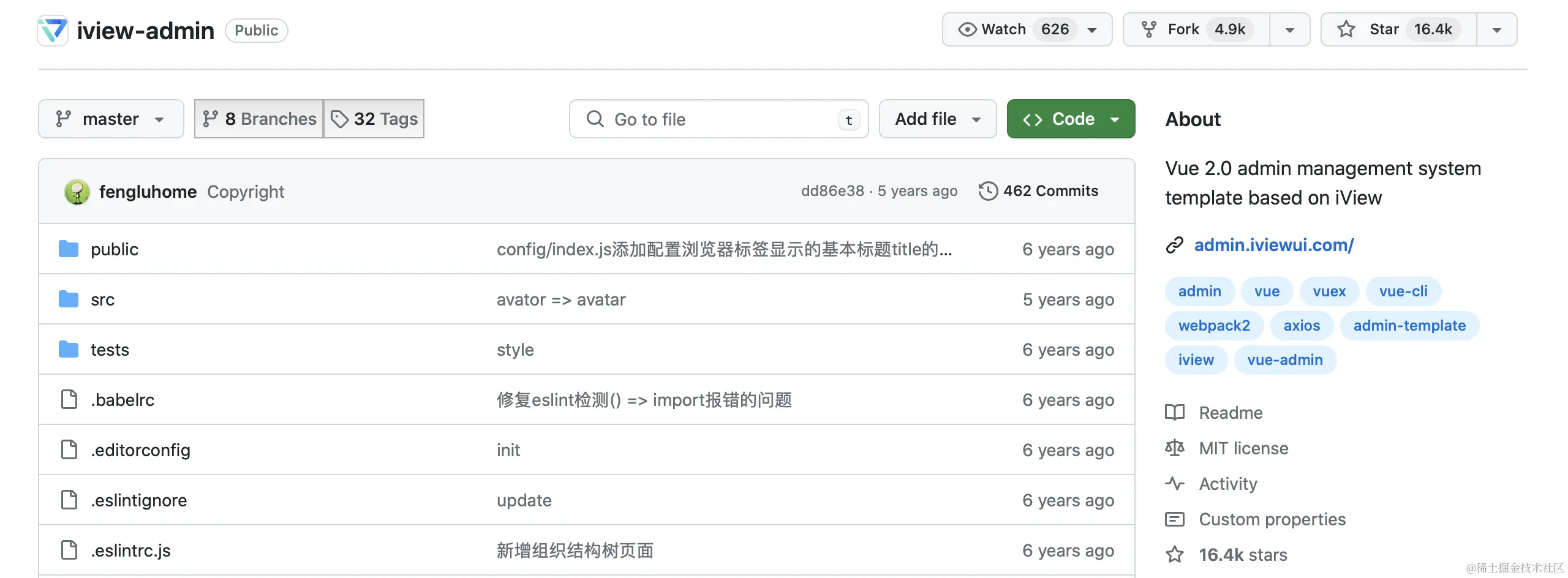The width and height of the screenshot is (1568, 578).
Task: Open the Custom properties link
Action: point(1272,519)
